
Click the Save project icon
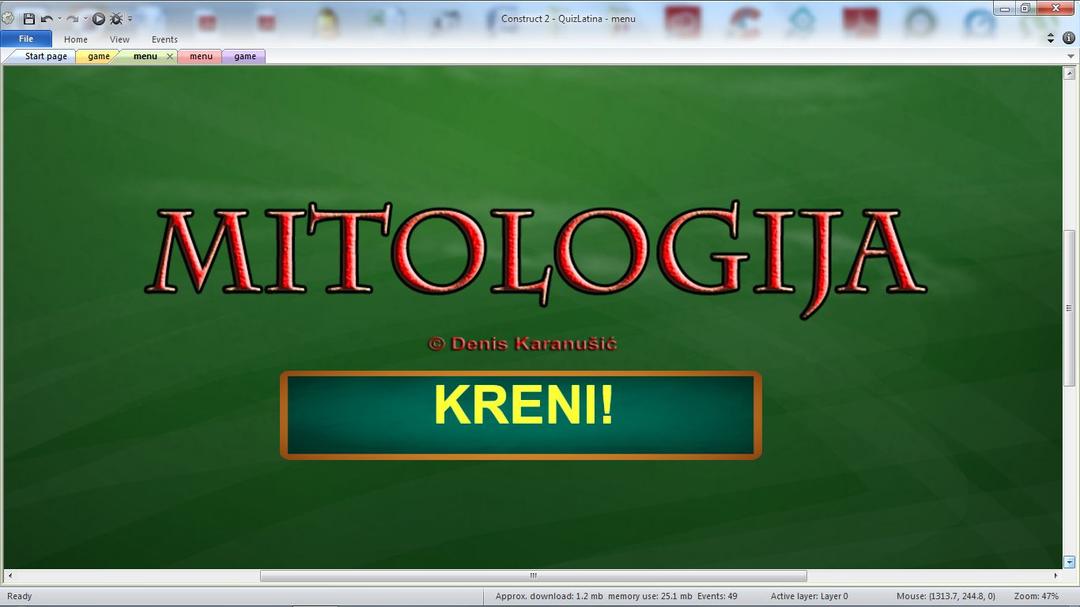[x=29, y=19]
